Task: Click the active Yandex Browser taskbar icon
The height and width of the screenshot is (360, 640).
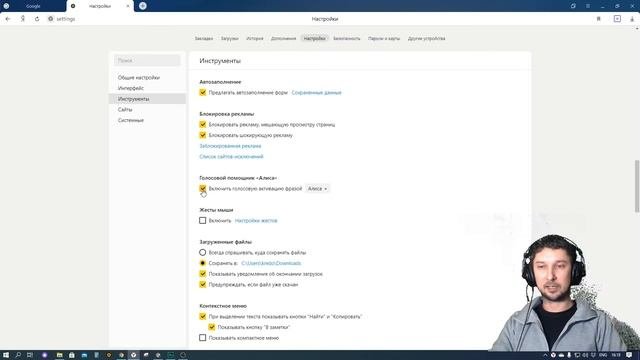Action: point(133,355)
